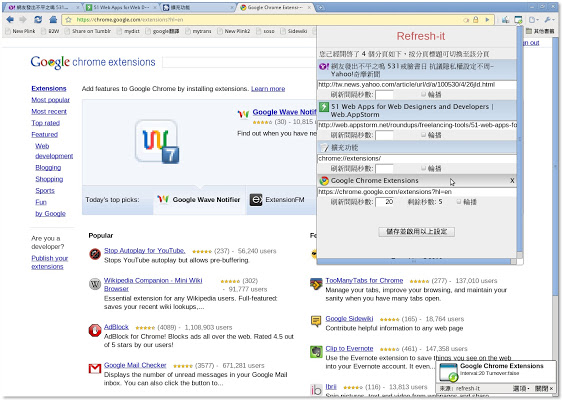Click the Clip to Evernote icon
562x400 pixels.
316,352
